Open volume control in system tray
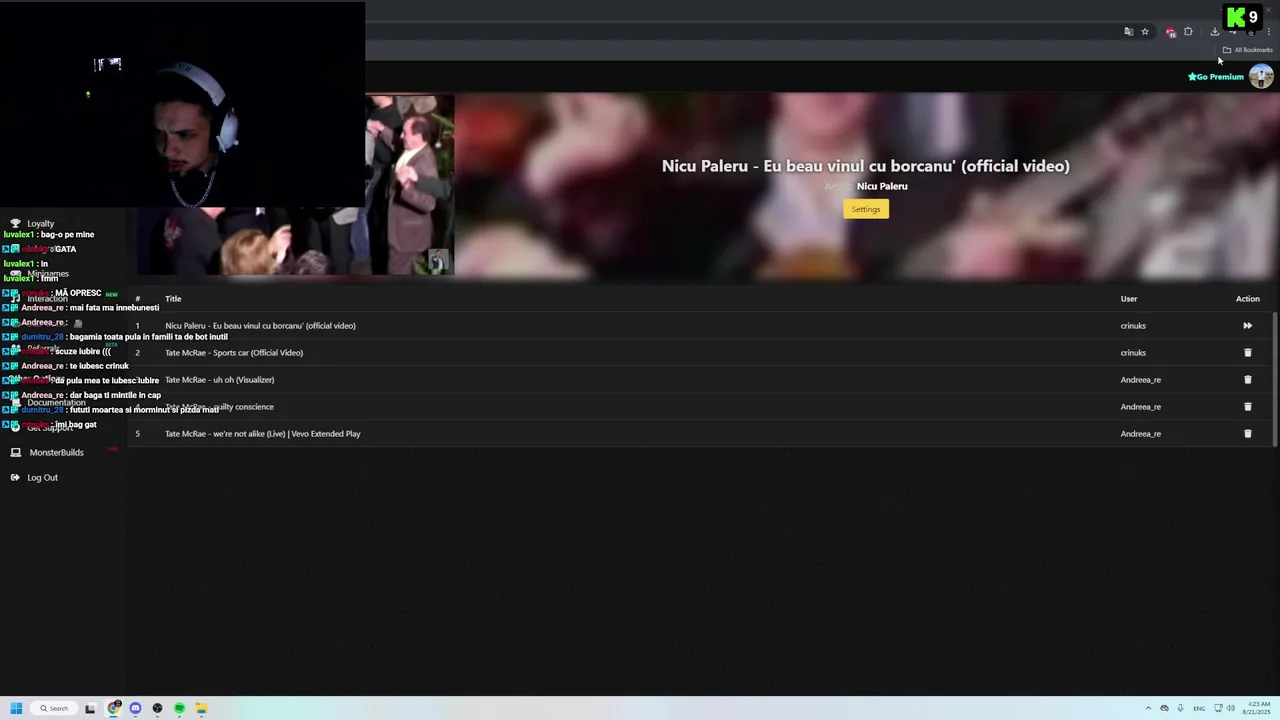 pos(1230,708)
